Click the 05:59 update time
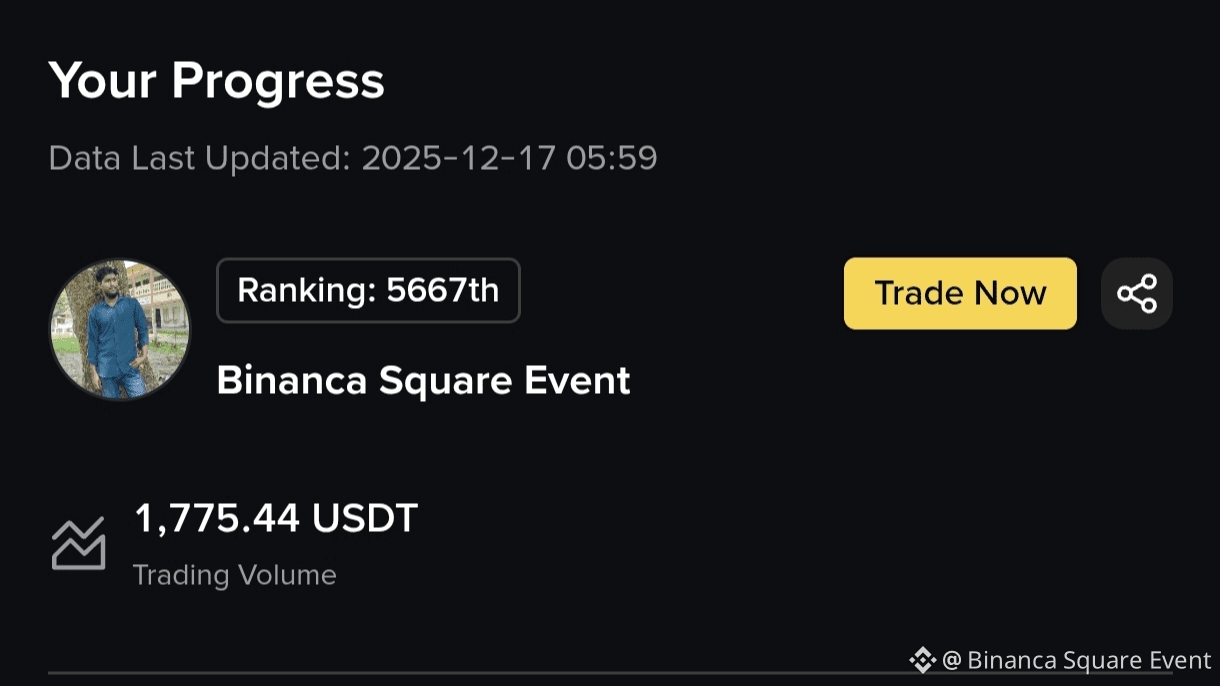1220x686 pixels. point(611,158)
